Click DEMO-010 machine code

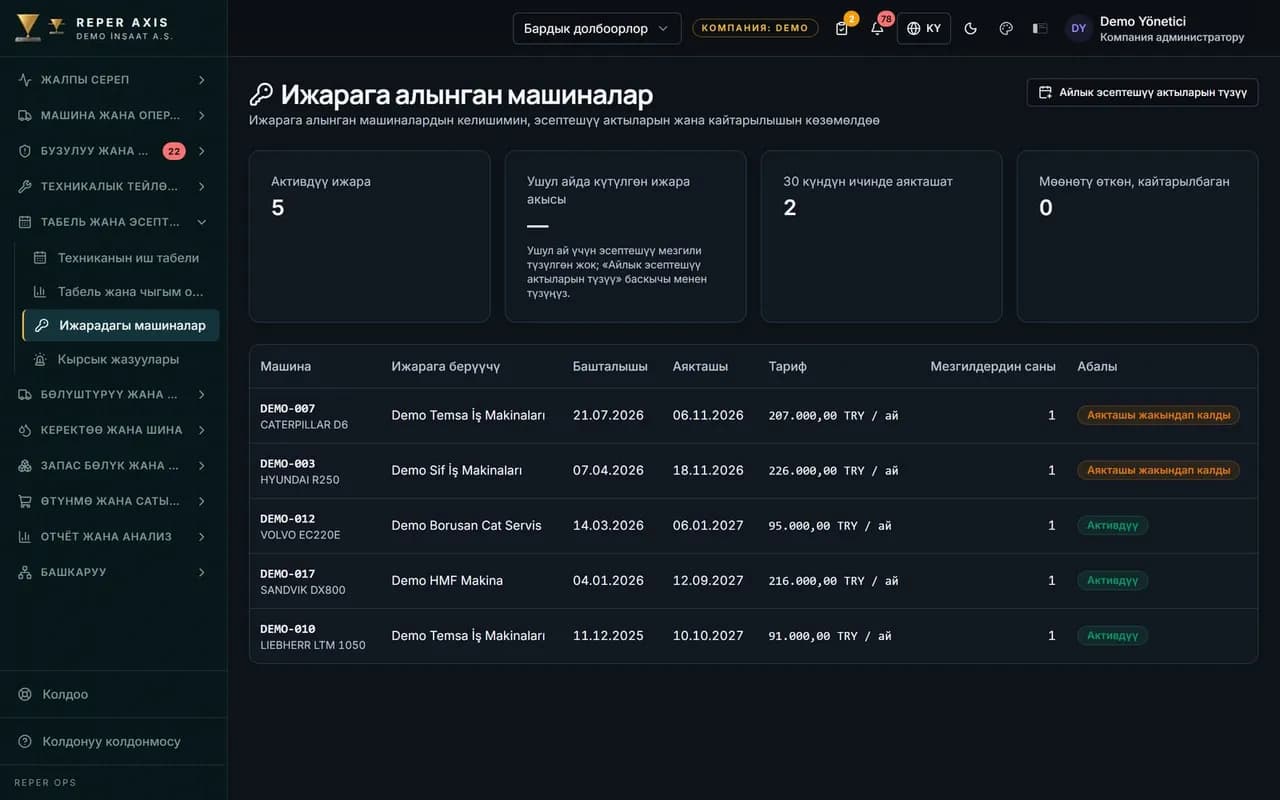point(288,628)
